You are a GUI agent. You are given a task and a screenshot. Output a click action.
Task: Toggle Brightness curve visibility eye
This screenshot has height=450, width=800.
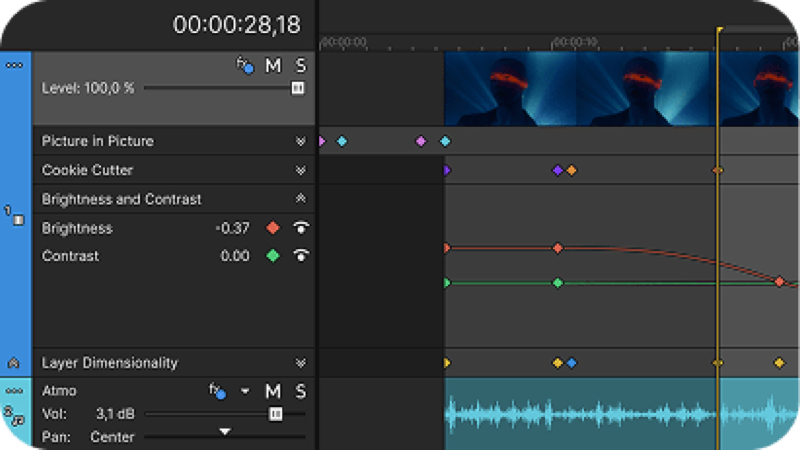[301, 228]
